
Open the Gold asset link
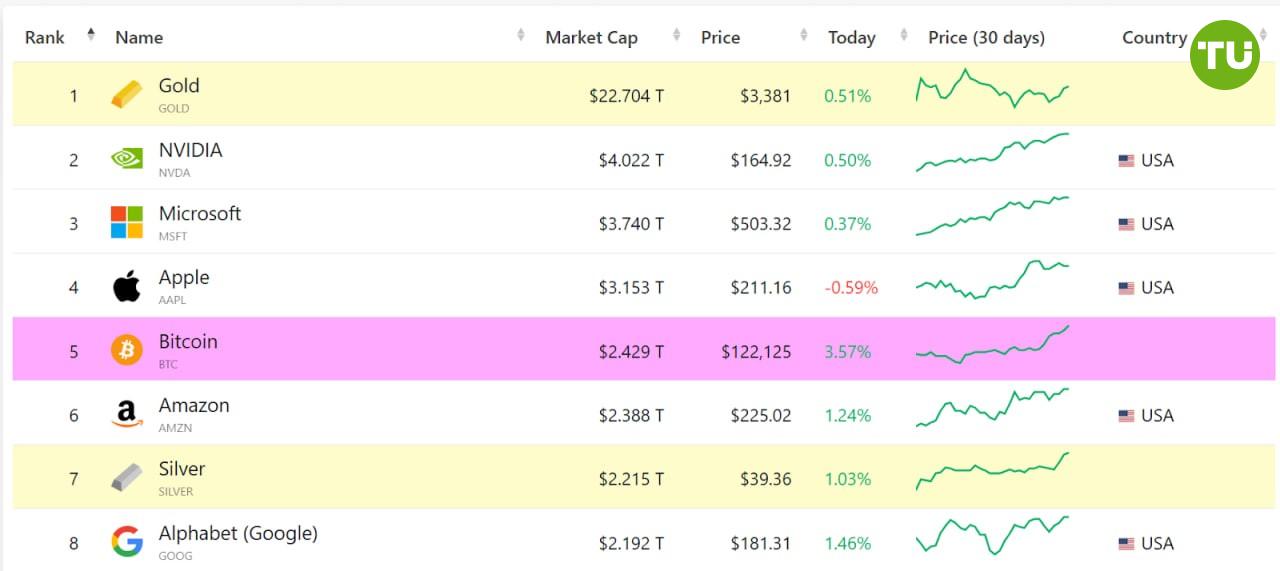click(179, 86)
